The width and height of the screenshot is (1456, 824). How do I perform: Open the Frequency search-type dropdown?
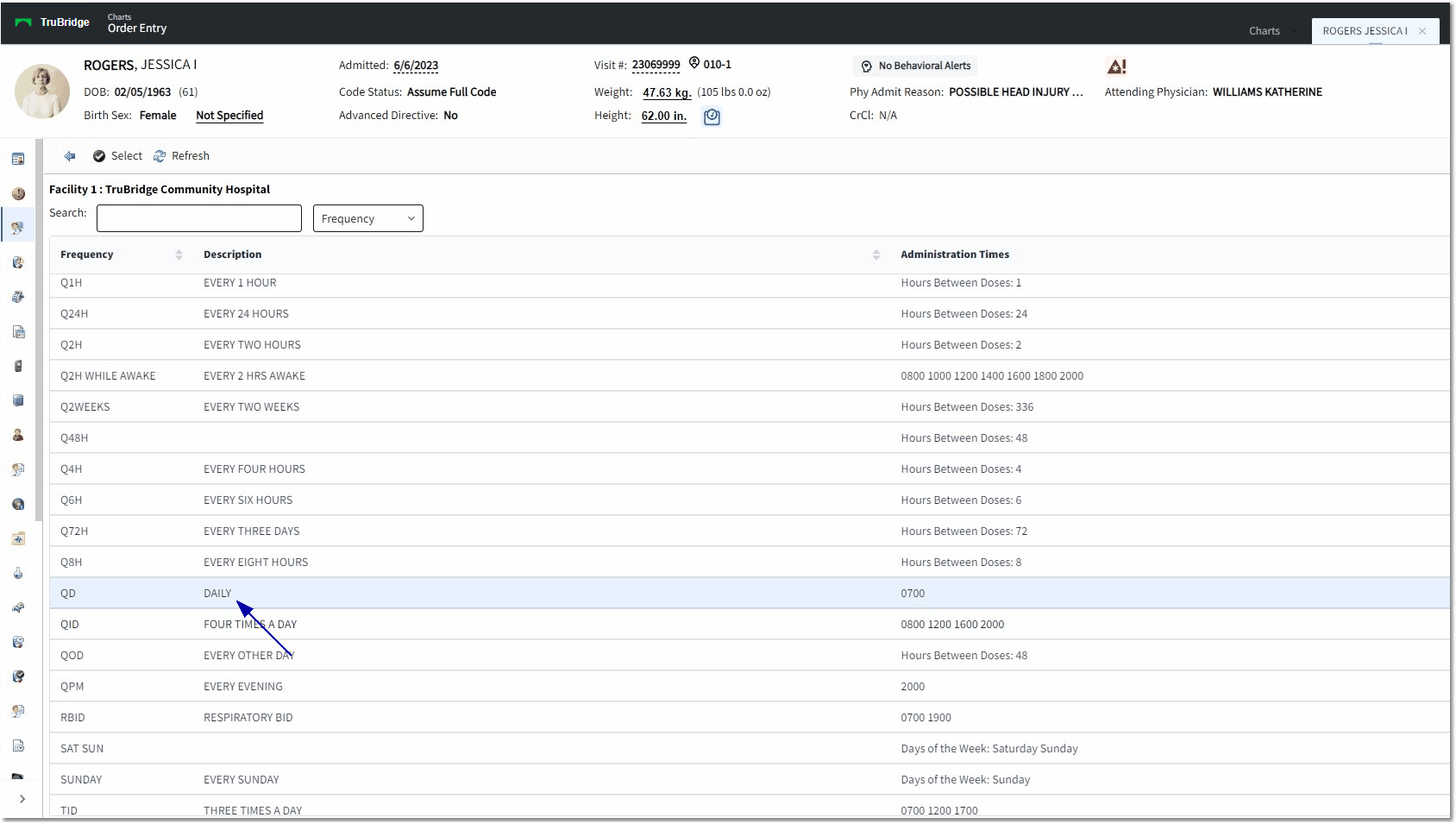click(x=368, y=218)
